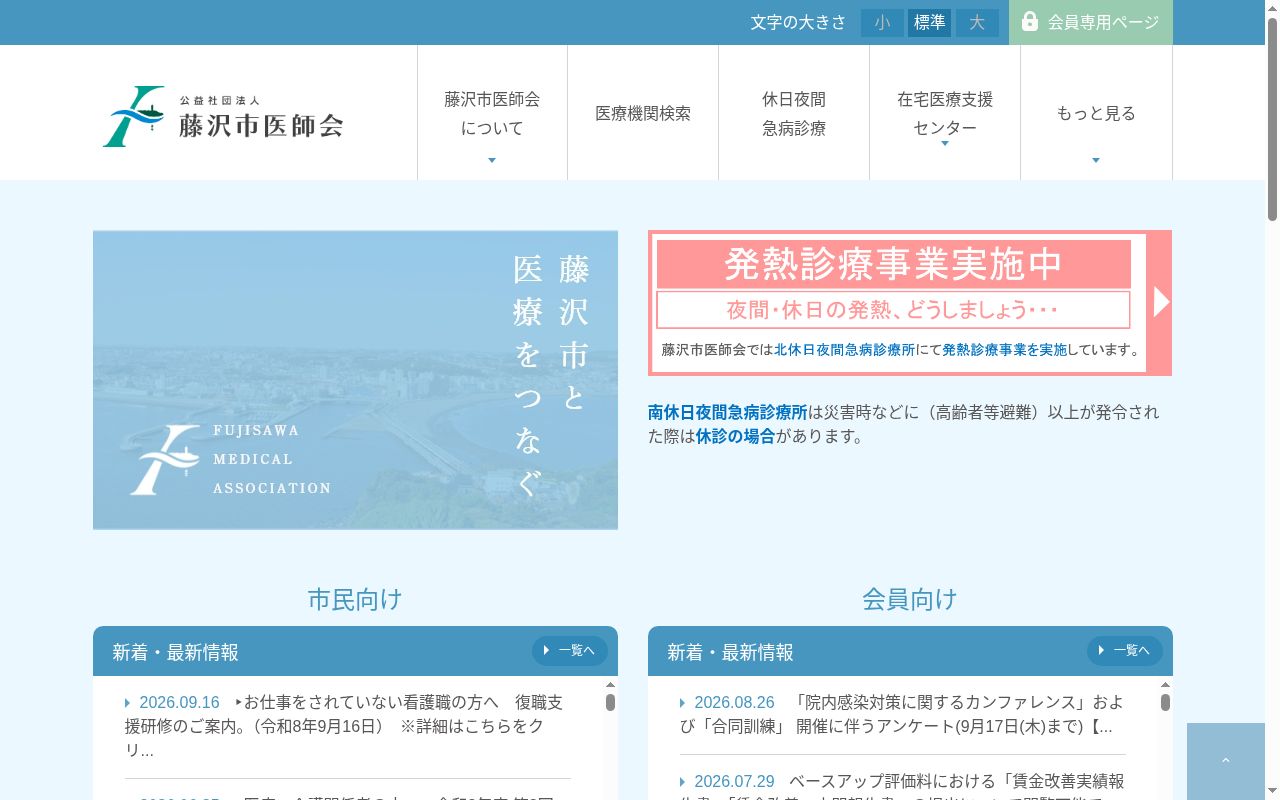Screen dimensions: 1280x800
Task: Click the Fujisawa Medical Association hero image
Action: [355, 380]
